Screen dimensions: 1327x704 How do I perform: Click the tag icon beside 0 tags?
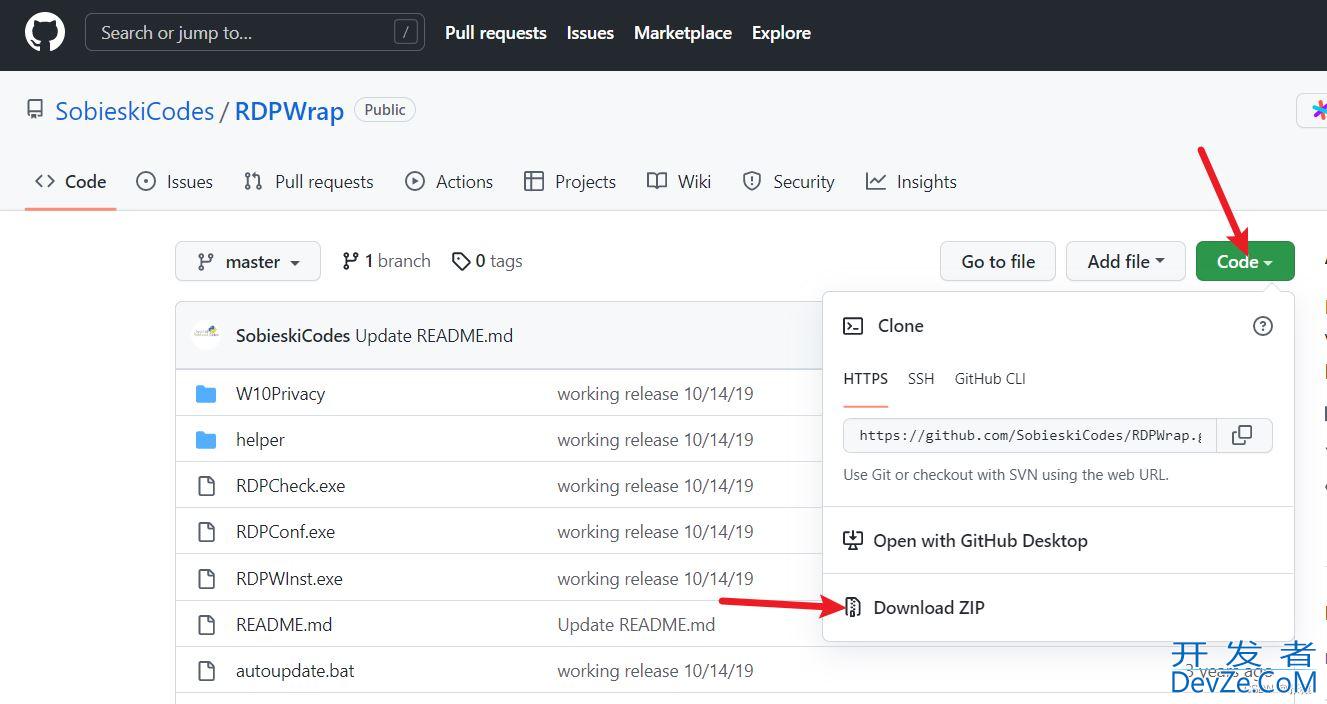coord(461,261)
